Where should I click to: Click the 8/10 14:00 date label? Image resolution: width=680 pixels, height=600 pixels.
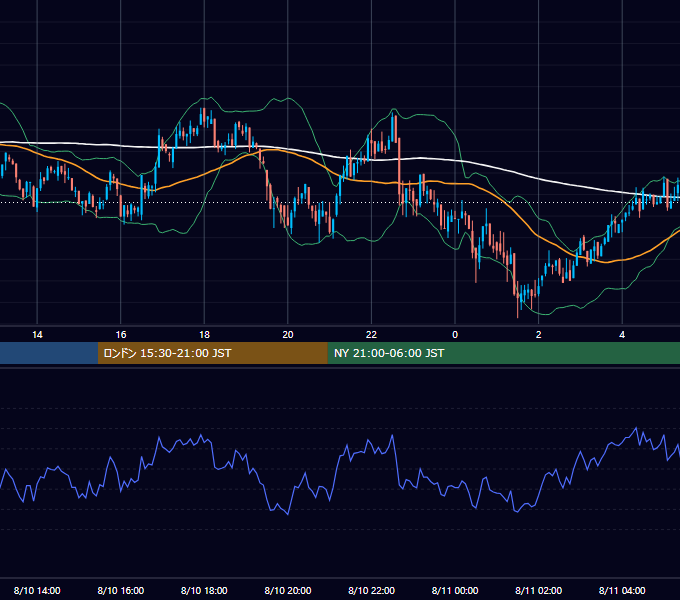click(x=37, y=590)
